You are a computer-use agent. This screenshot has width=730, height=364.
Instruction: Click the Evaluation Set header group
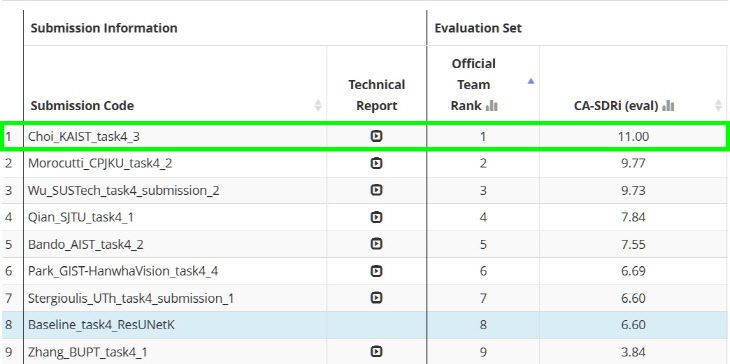pyautogui.click(x=478, y=28)
